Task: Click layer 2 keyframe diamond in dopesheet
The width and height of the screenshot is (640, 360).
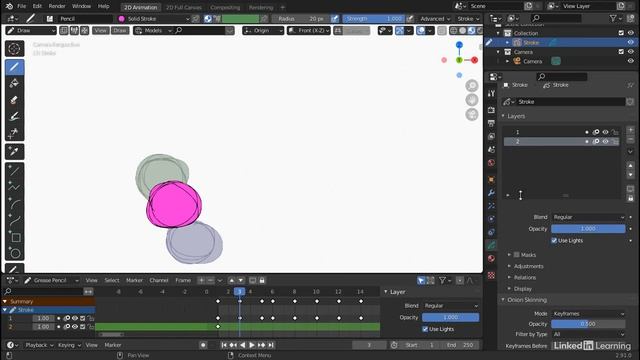Action: coord(218,327)
